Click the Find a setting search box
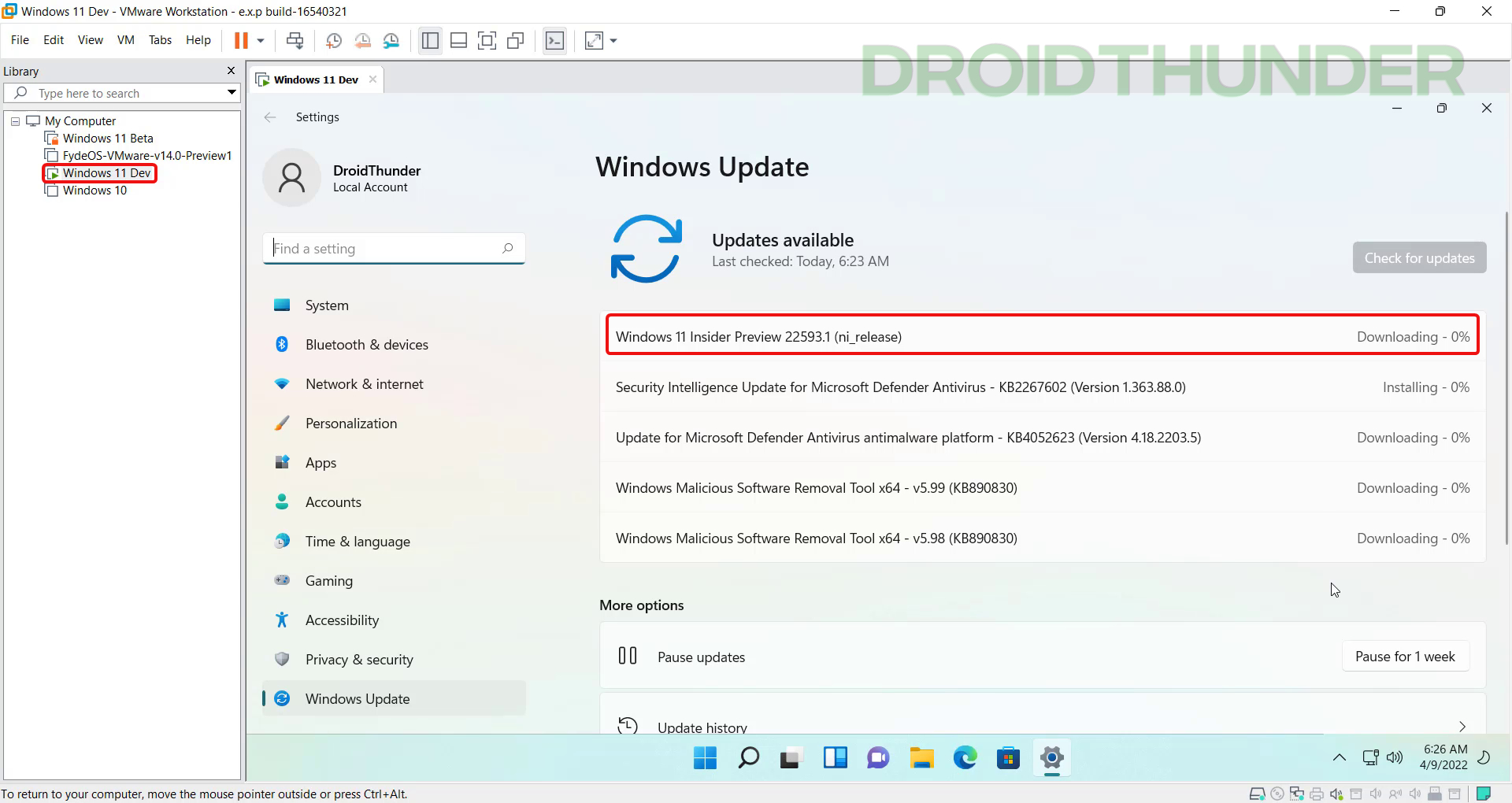The height and width of the screenshot is (803, 1512). click(x=394, y=249)
